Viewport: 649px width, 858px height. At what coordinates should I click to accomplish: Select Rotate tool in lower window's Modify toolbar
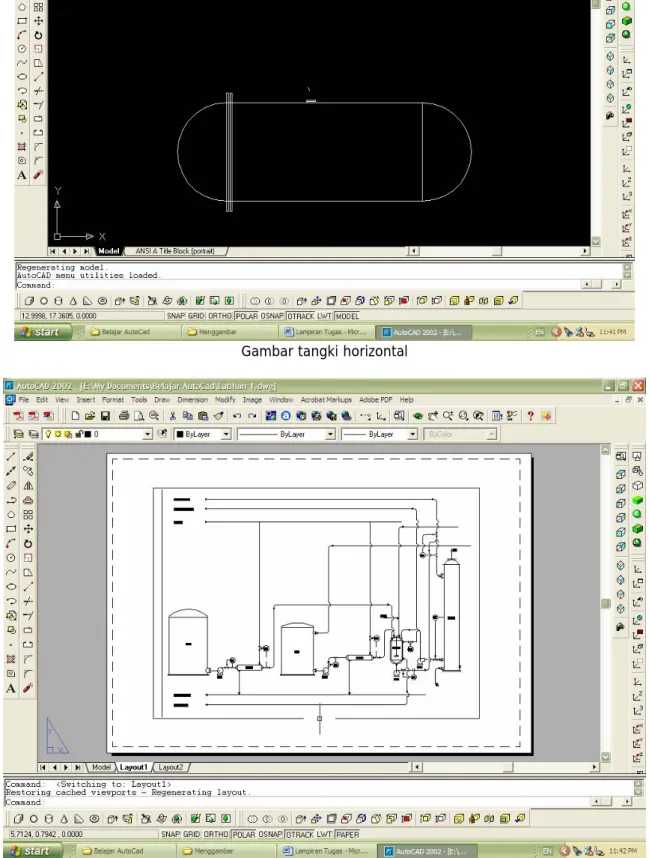click(28, 544)
